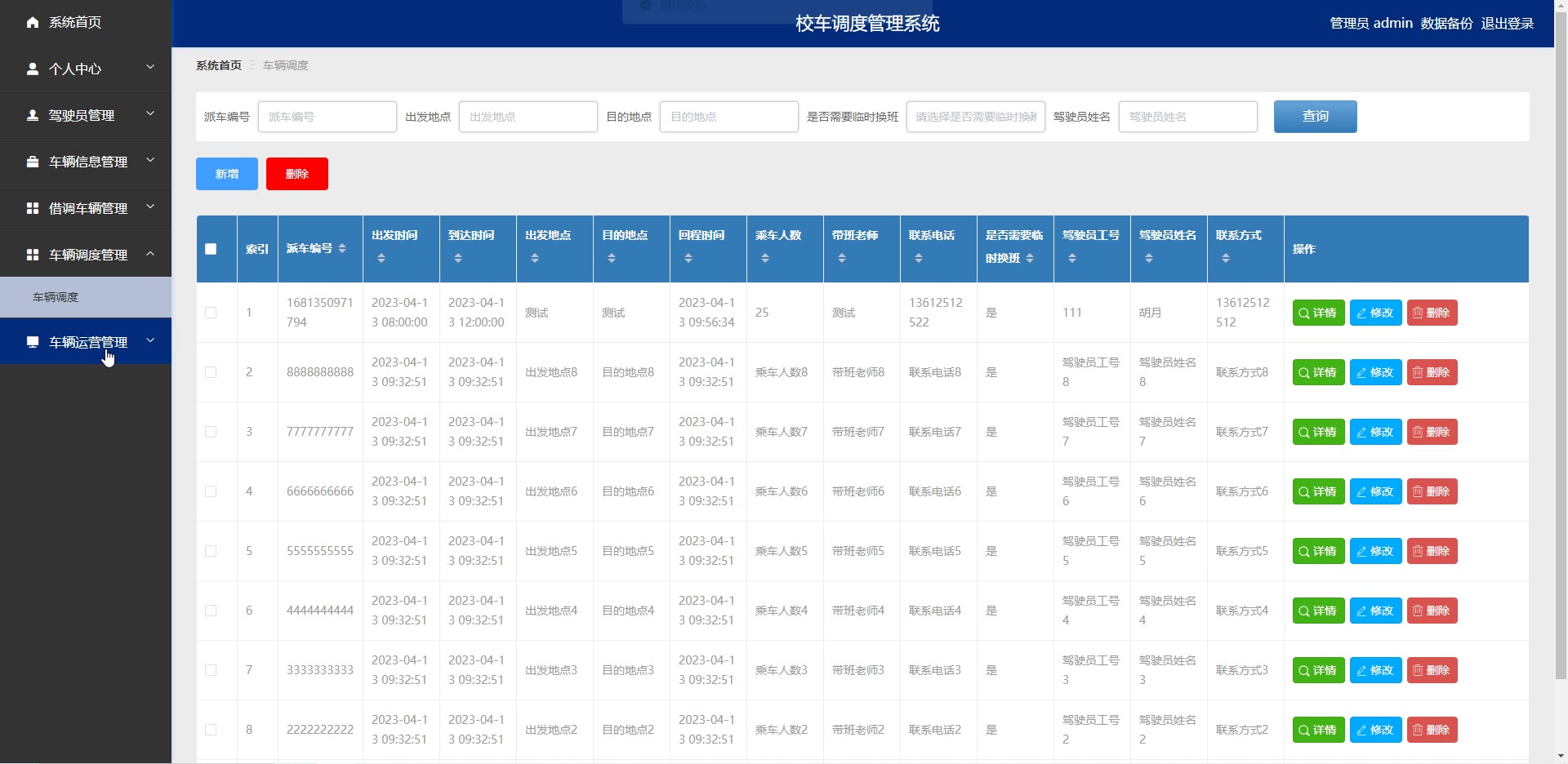Sort by 驾驶员工号 column arrows

click(x=1072, y=258)
